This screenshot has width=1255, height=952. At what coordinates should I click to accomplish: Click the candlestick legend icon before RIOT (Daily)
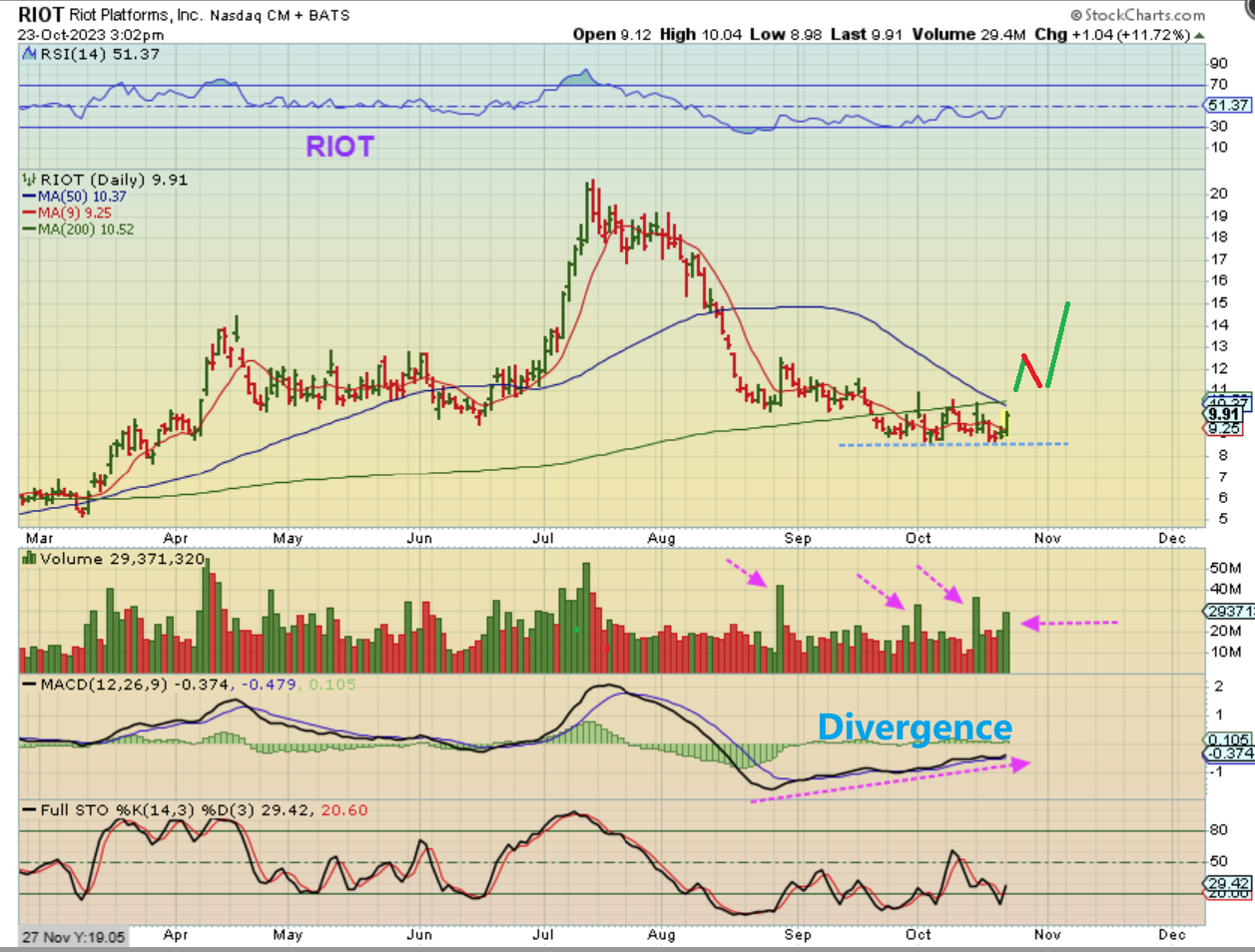coord(29,181)
